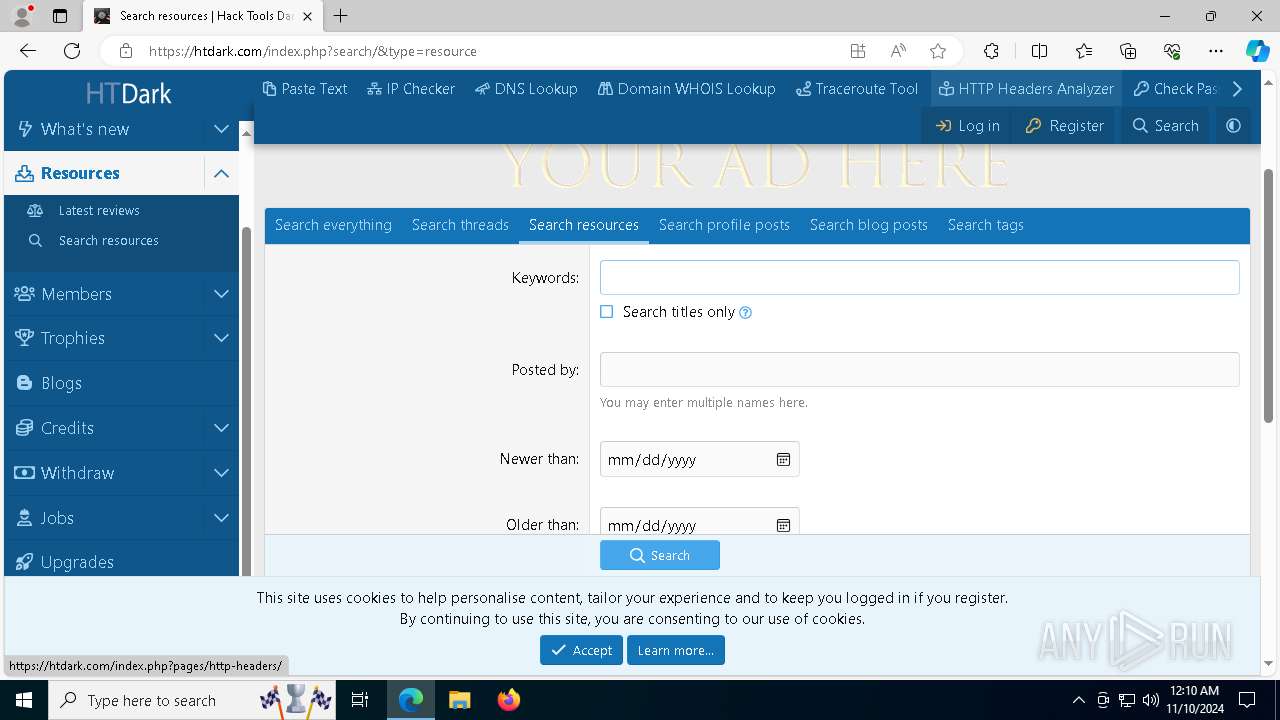Open browser Extensions icon
The image size is (1280, 720).
[x=991, y=51]
